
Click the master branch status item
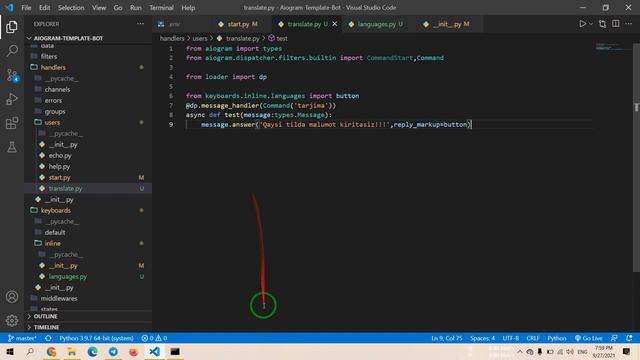point(22,338)
